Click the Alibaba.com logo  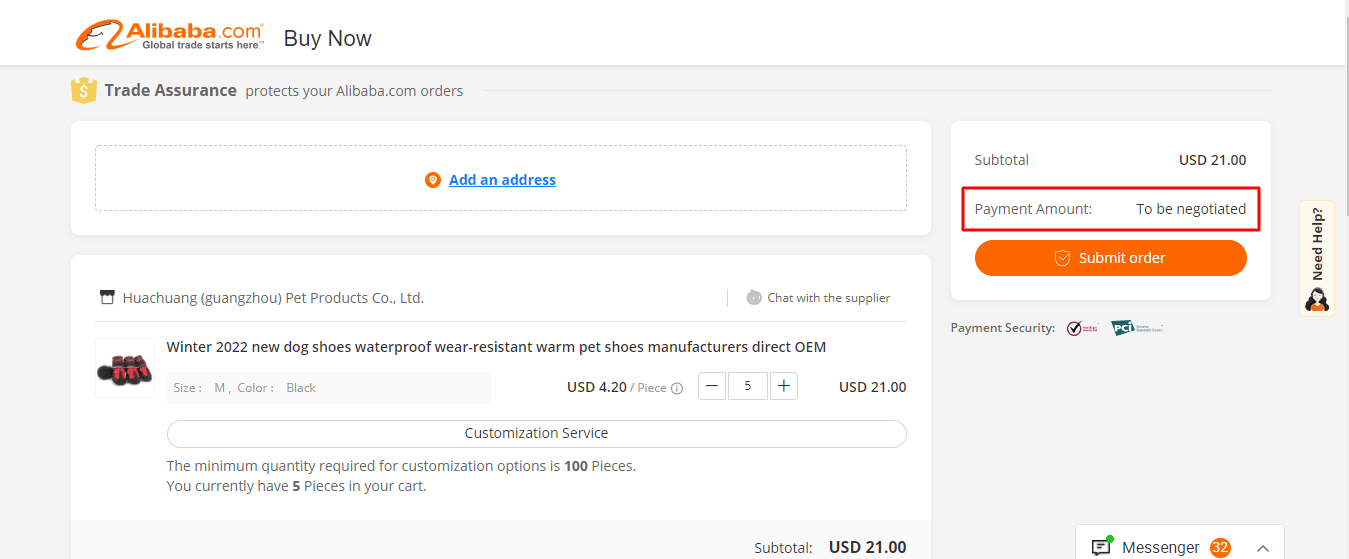click(x=169, y=35)
